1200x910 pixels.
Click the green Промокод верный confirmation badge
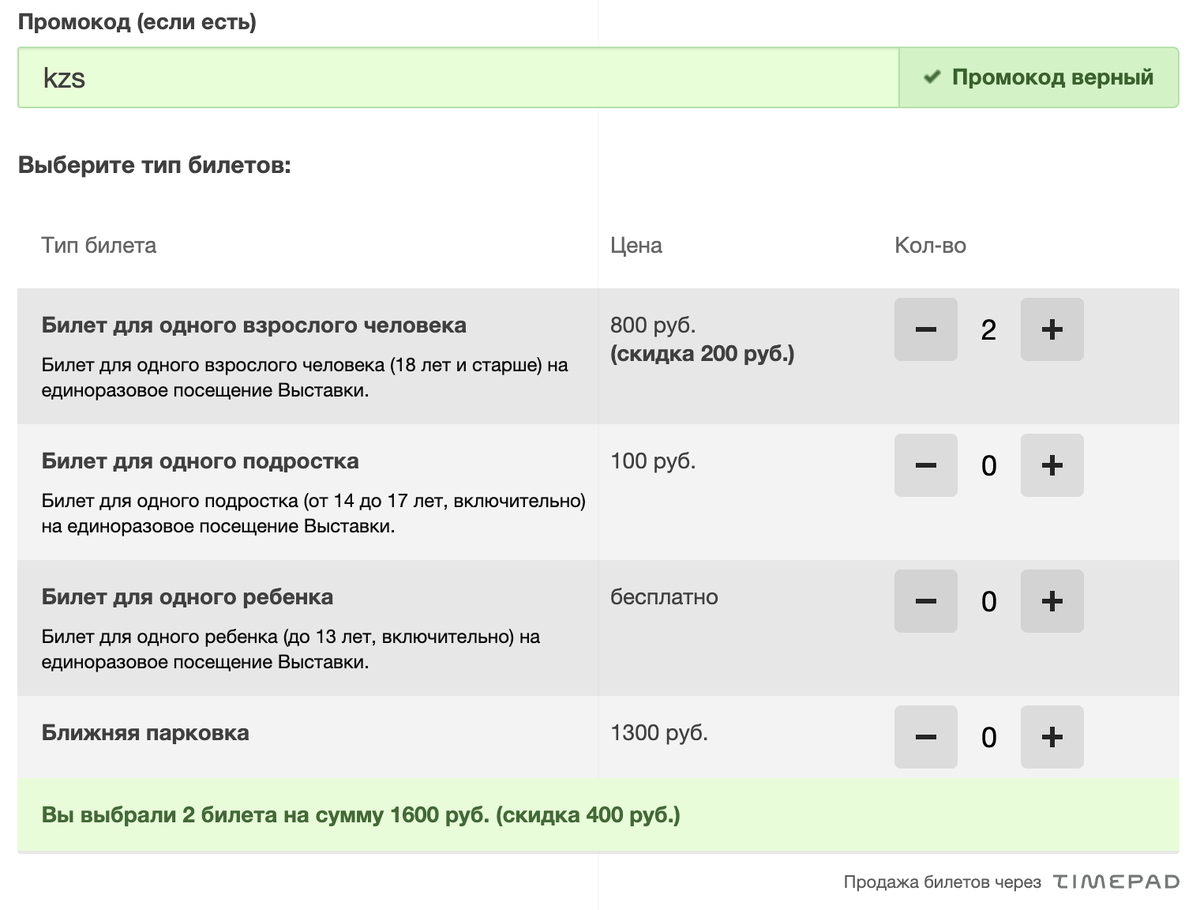pyautogui.click(x=1038, y=76)
